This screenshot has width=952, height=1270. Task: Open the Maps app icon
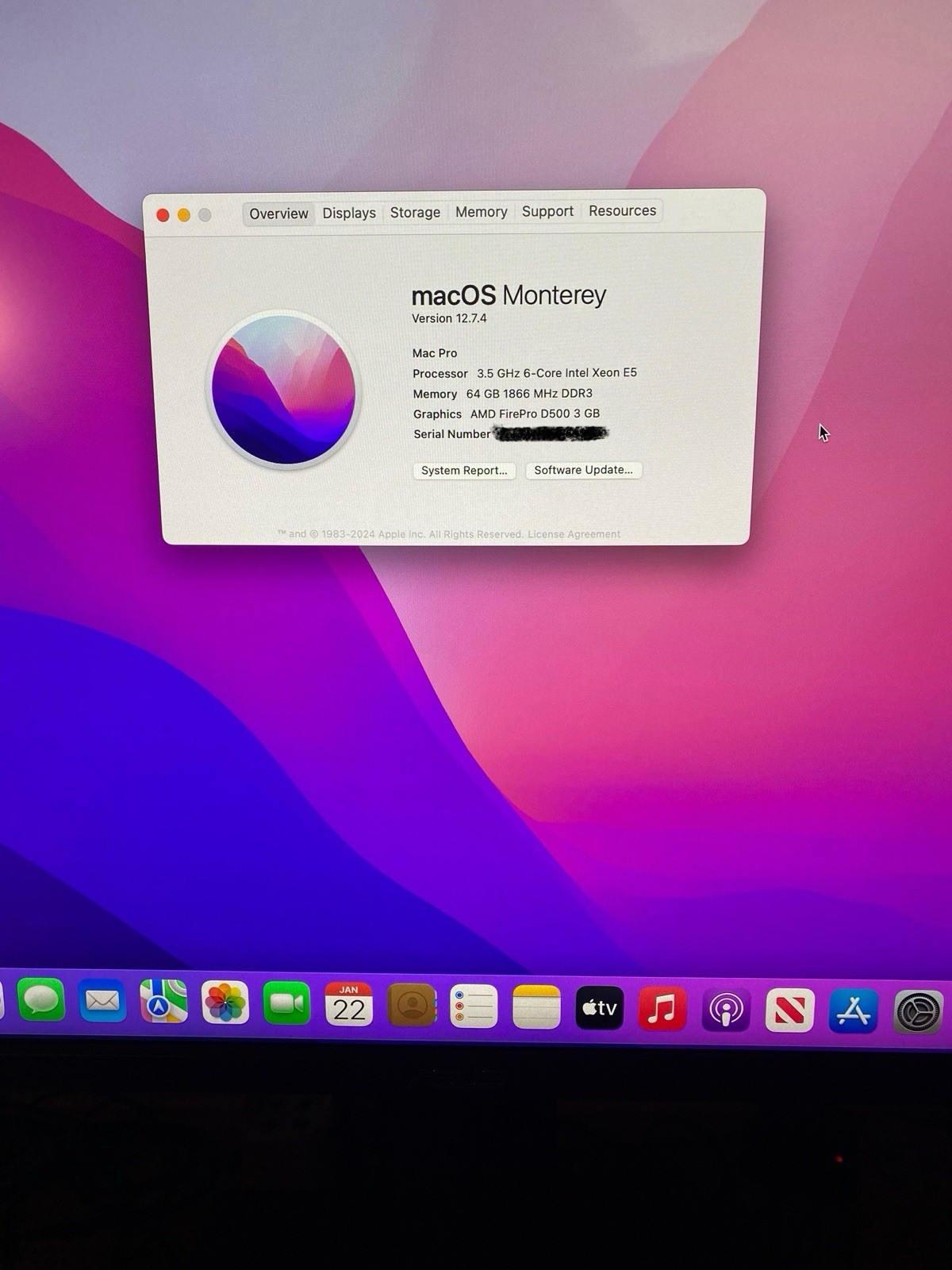[x=163, y=1002]
